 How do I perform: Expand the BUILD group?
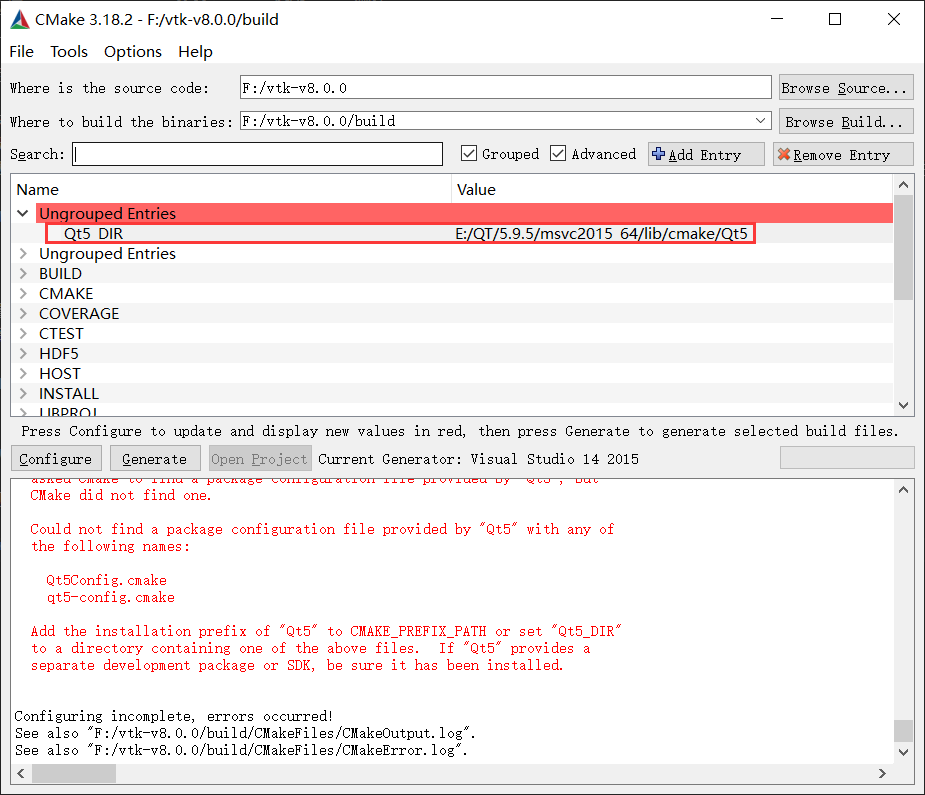click(23, 274)
